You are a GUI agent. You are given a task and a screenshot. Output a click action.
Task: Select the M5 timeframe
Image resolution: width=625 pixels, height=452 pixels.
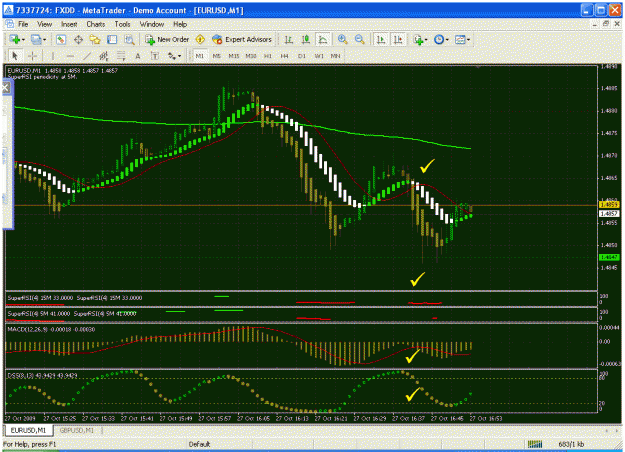point(216,56)
